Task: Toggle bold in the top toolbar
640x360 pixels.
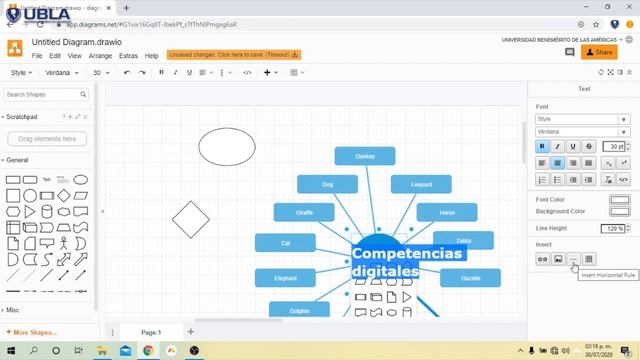Action: pos(161,72)
